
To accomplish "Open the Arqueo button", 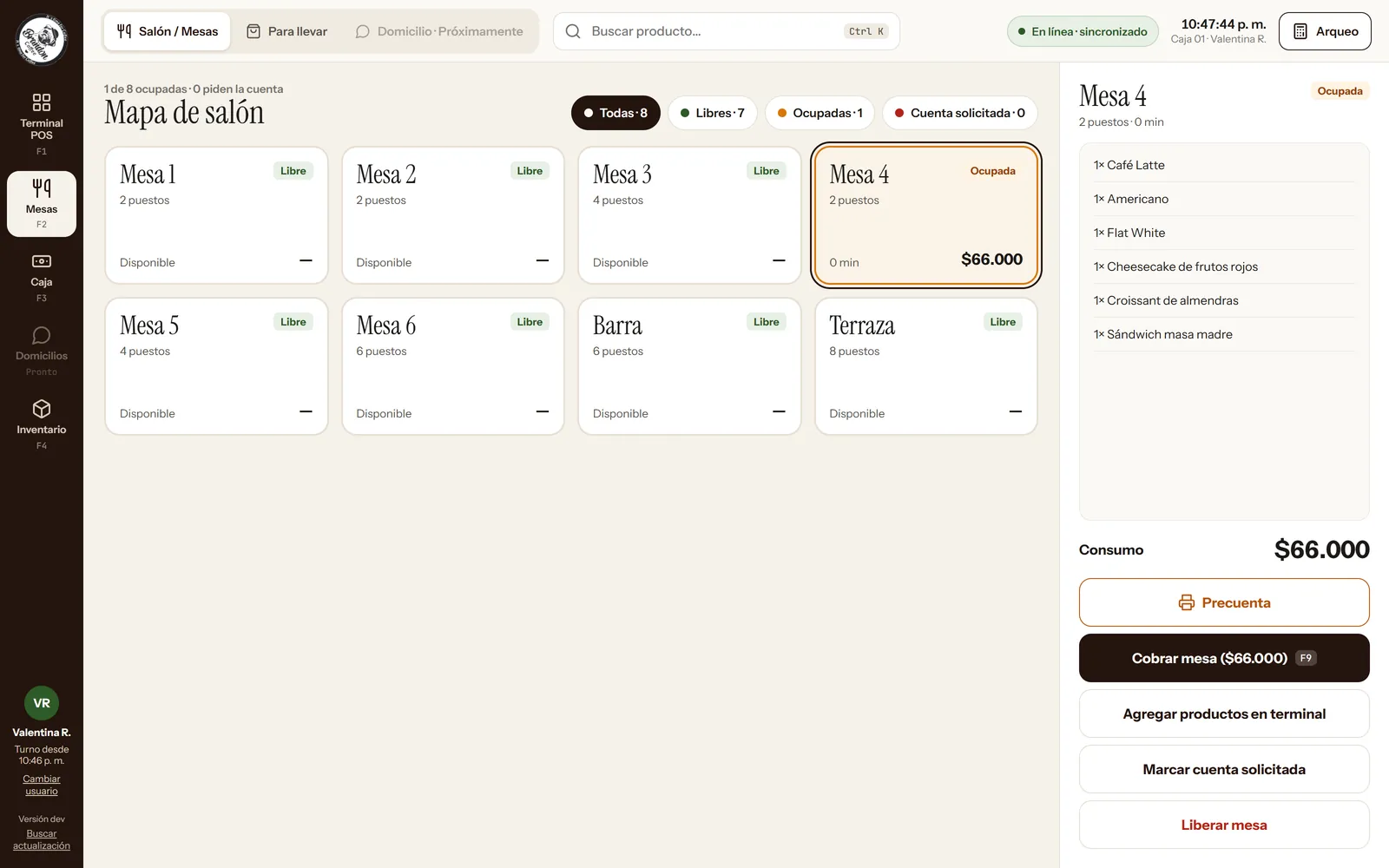I will (x=1325, y=31).
